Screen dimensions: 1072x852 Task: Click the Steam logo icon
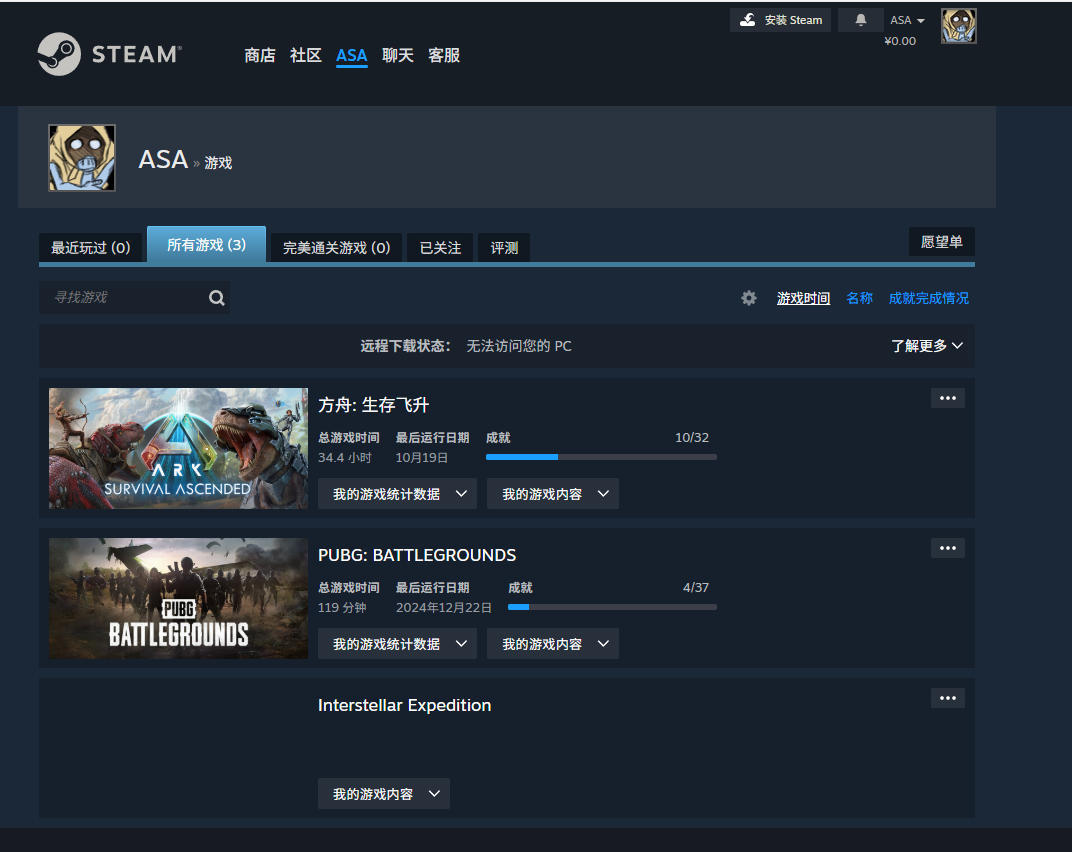tap(59, 54)
